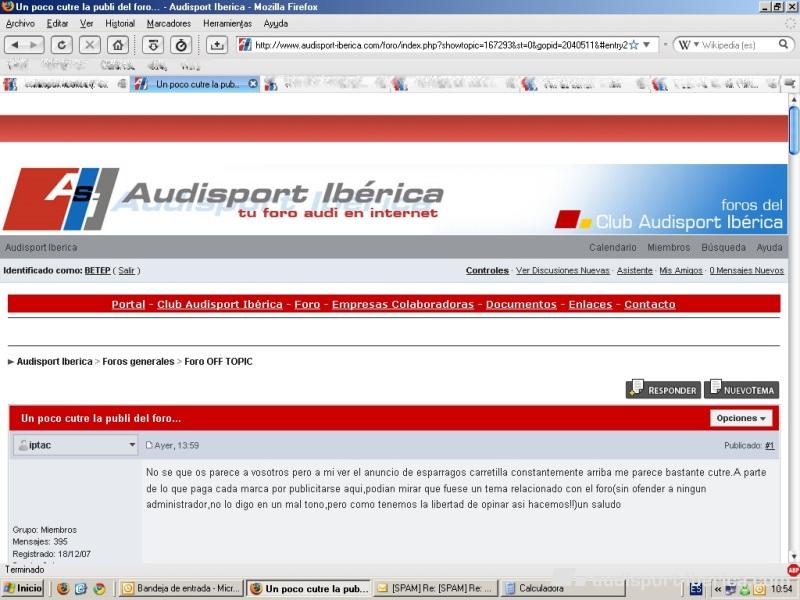Viewport: 800px width, 600px height.
Task: Open the Mis Amigos link
Action: click(681, 270)
